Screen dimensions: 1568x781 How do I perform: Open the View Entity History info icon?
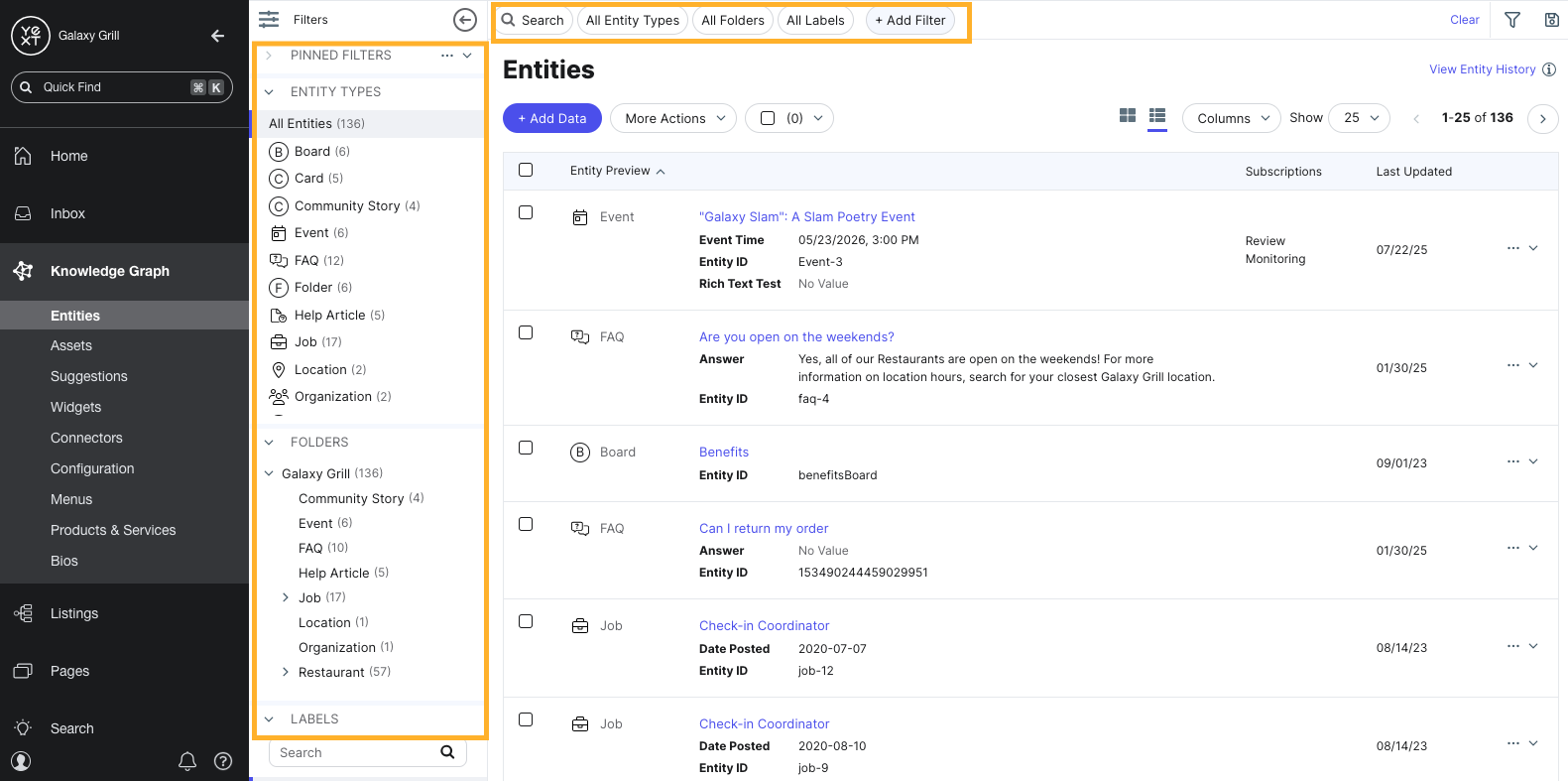[x=1549, y=69]
